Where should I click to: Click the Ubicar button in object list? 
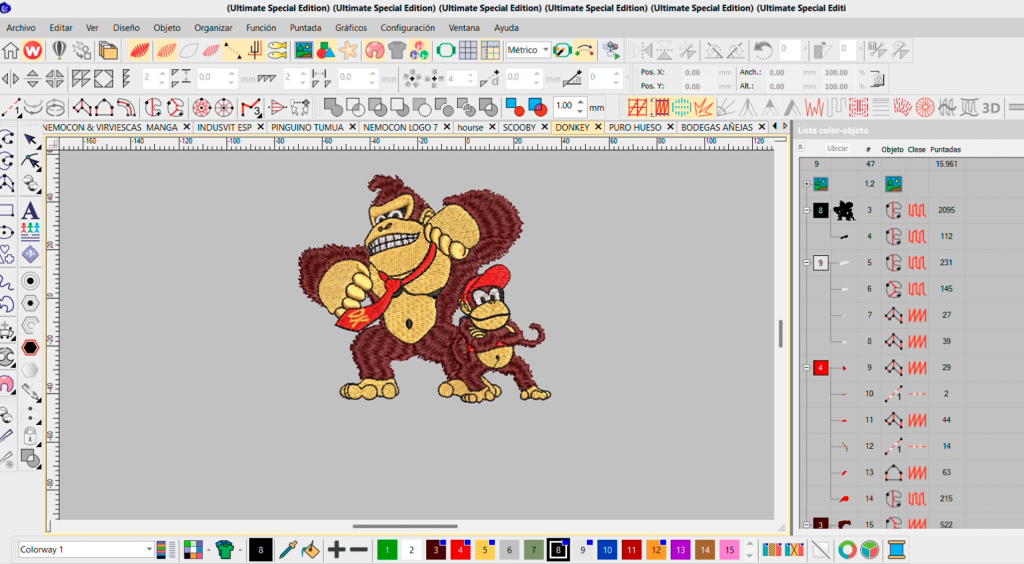click(836, 149)
